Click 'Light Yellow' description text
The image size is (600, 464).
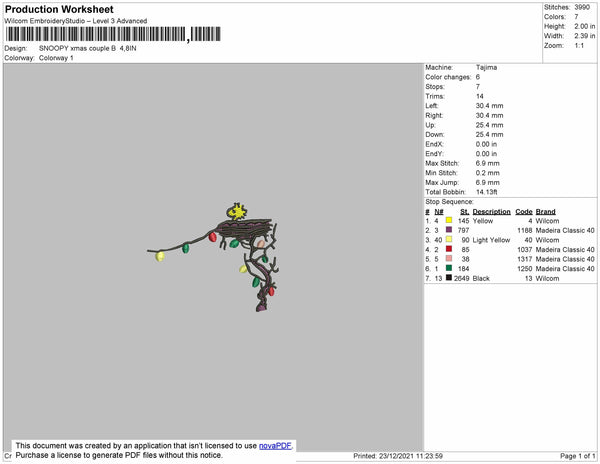[x=491, y=240]
